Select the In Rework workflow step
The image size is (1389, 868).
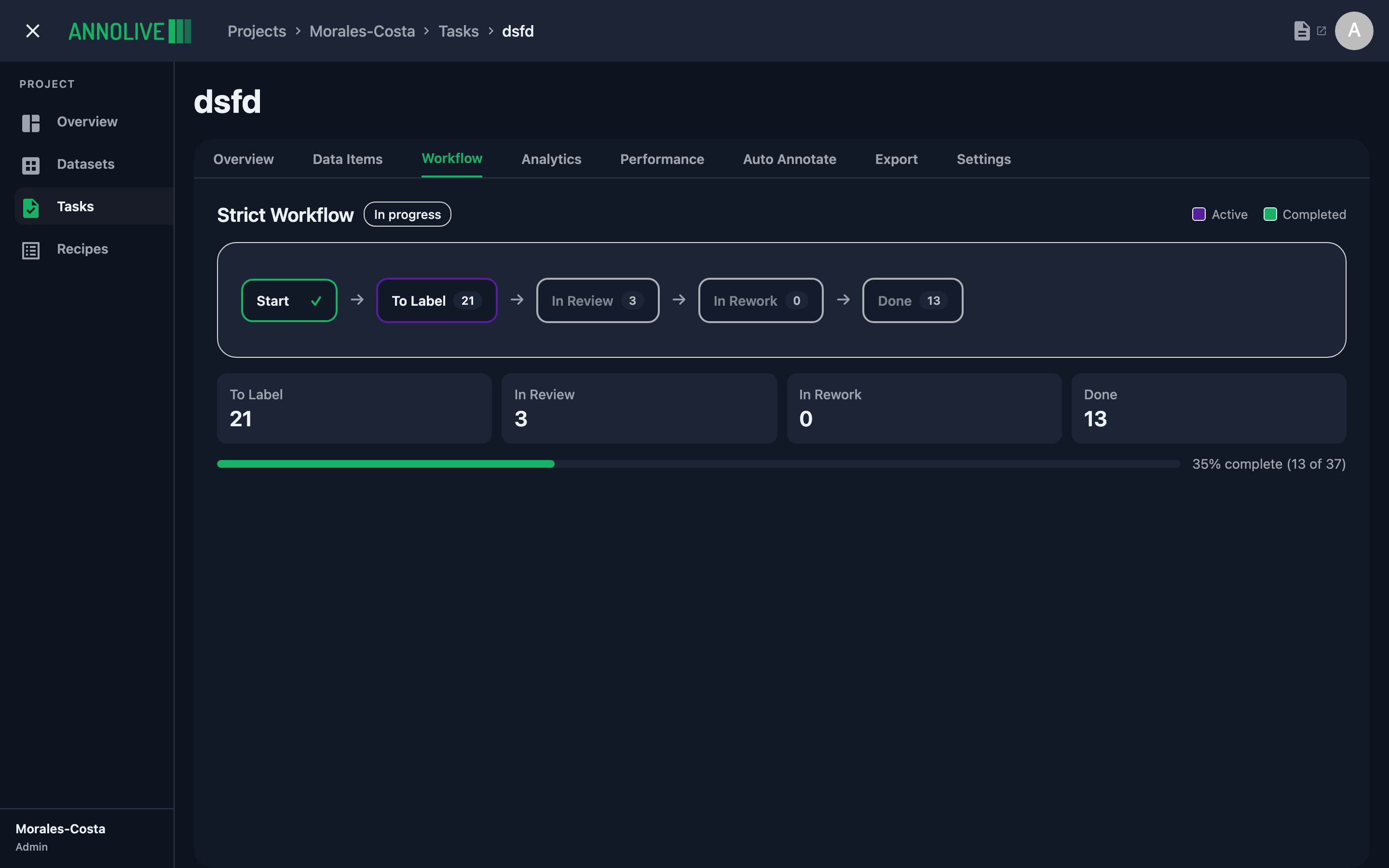coord(761,300)
